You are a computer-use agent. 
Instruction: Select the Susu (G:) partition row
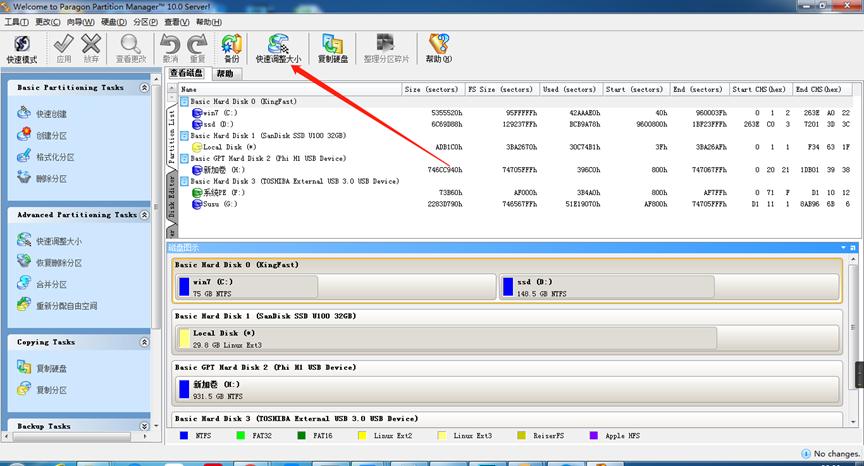(x=220, y=203)
